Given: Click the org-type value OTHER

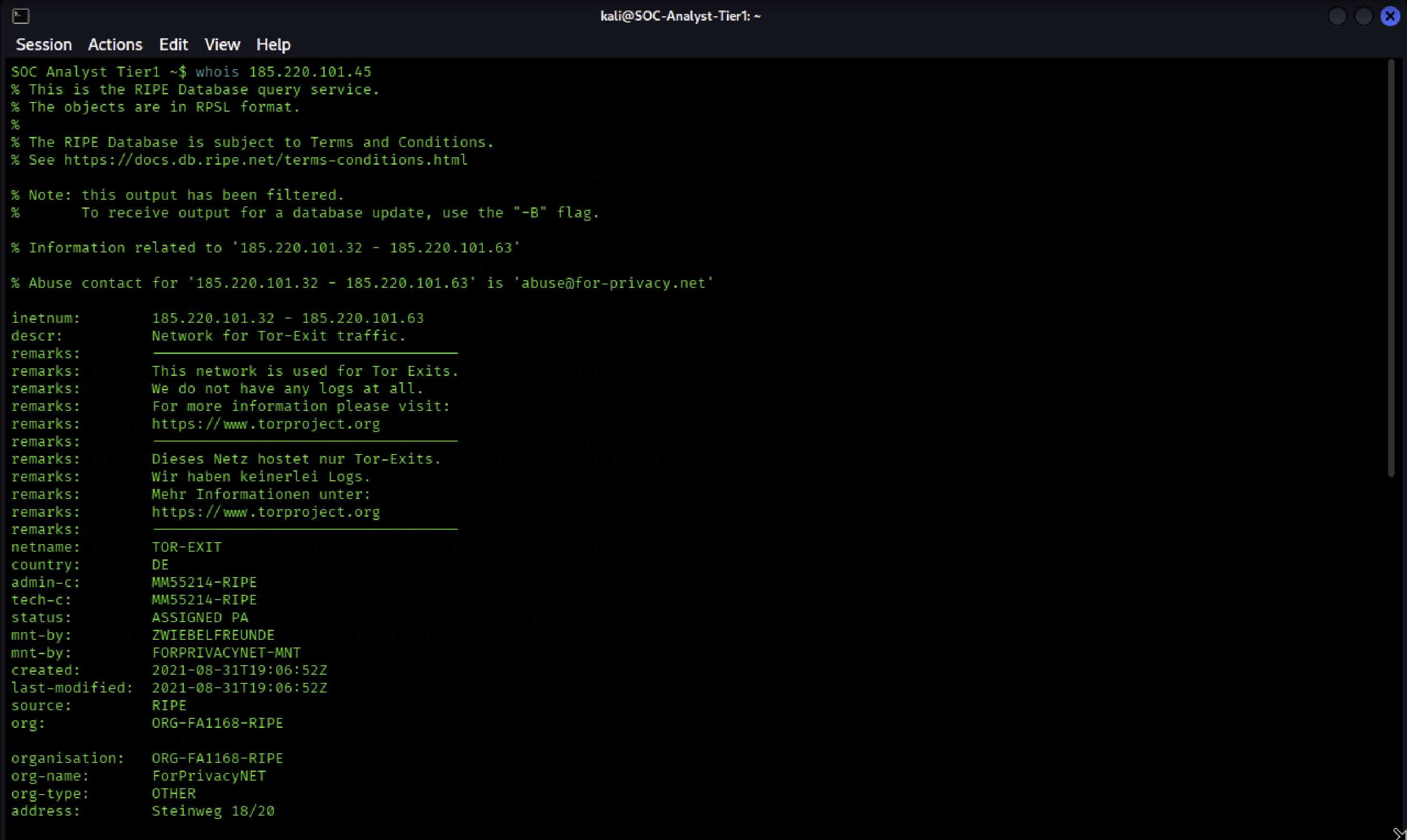Looking at the screenshot, I should point(174,794).
